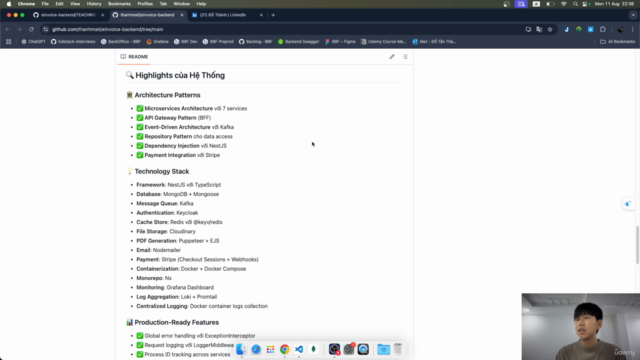Open the ChatGPT bookmark

click(33, 42)
